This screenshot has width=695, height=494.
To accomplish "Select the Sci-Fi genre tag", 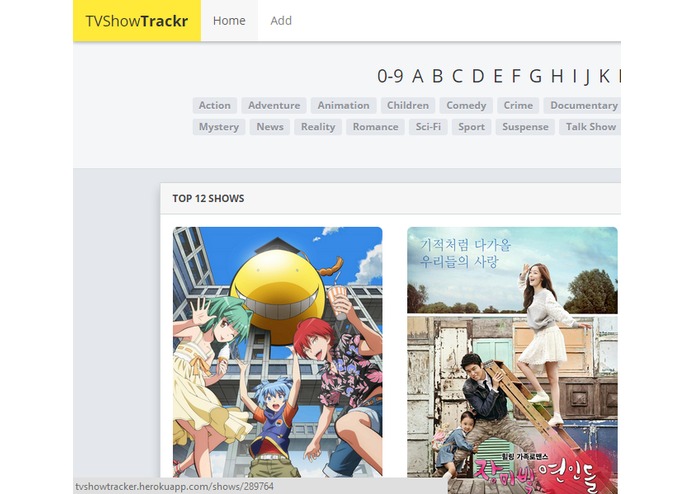I will coord(428,127).
